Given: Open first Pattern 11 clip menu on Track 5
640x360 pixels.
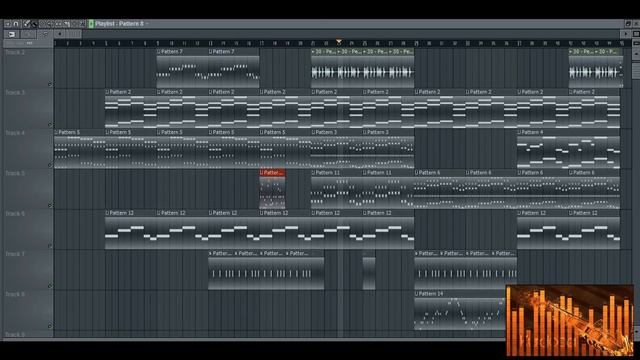Looking at the screenshot, I should pos(313,173).
